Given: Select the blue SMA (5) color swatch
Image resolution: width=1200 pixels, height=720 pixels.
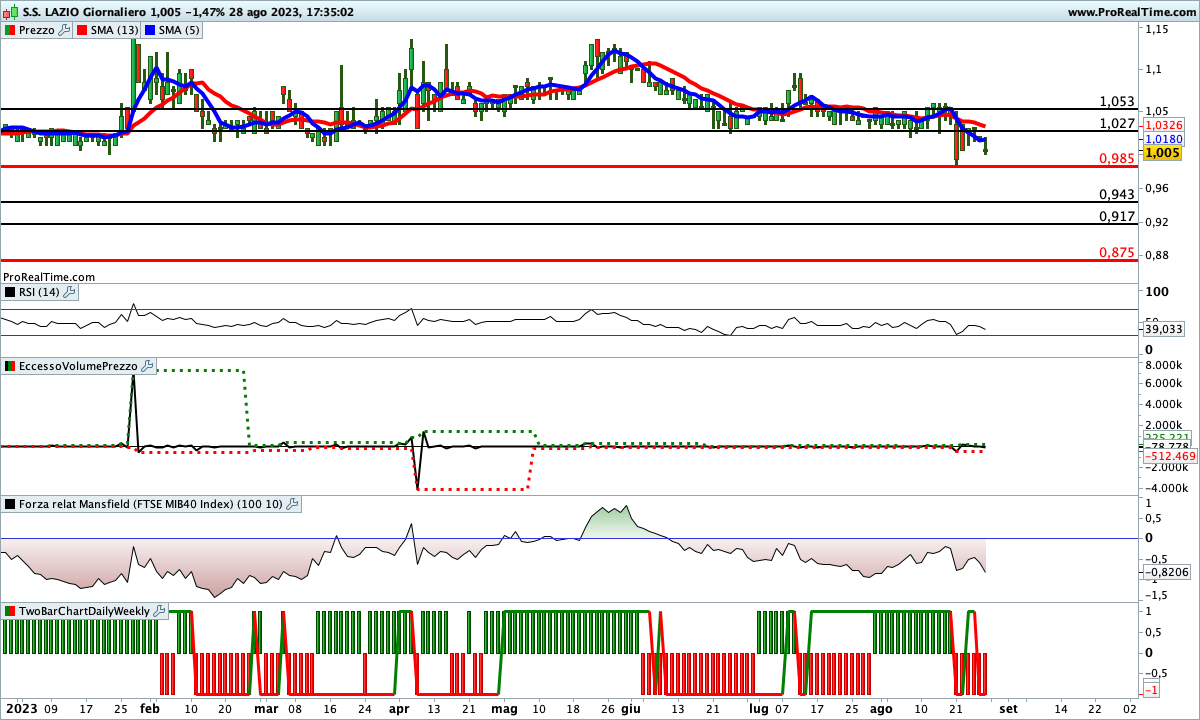Looking at the screenshot, I should [151, 30].
